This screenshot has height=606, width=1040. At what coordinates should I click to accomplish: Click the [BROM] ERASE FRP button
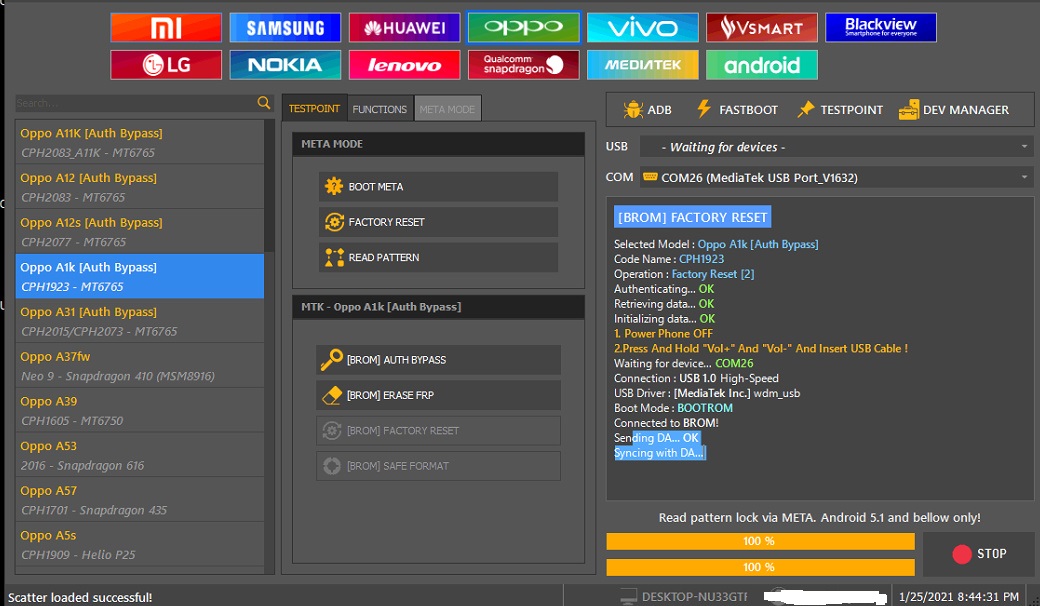point(438,395)
